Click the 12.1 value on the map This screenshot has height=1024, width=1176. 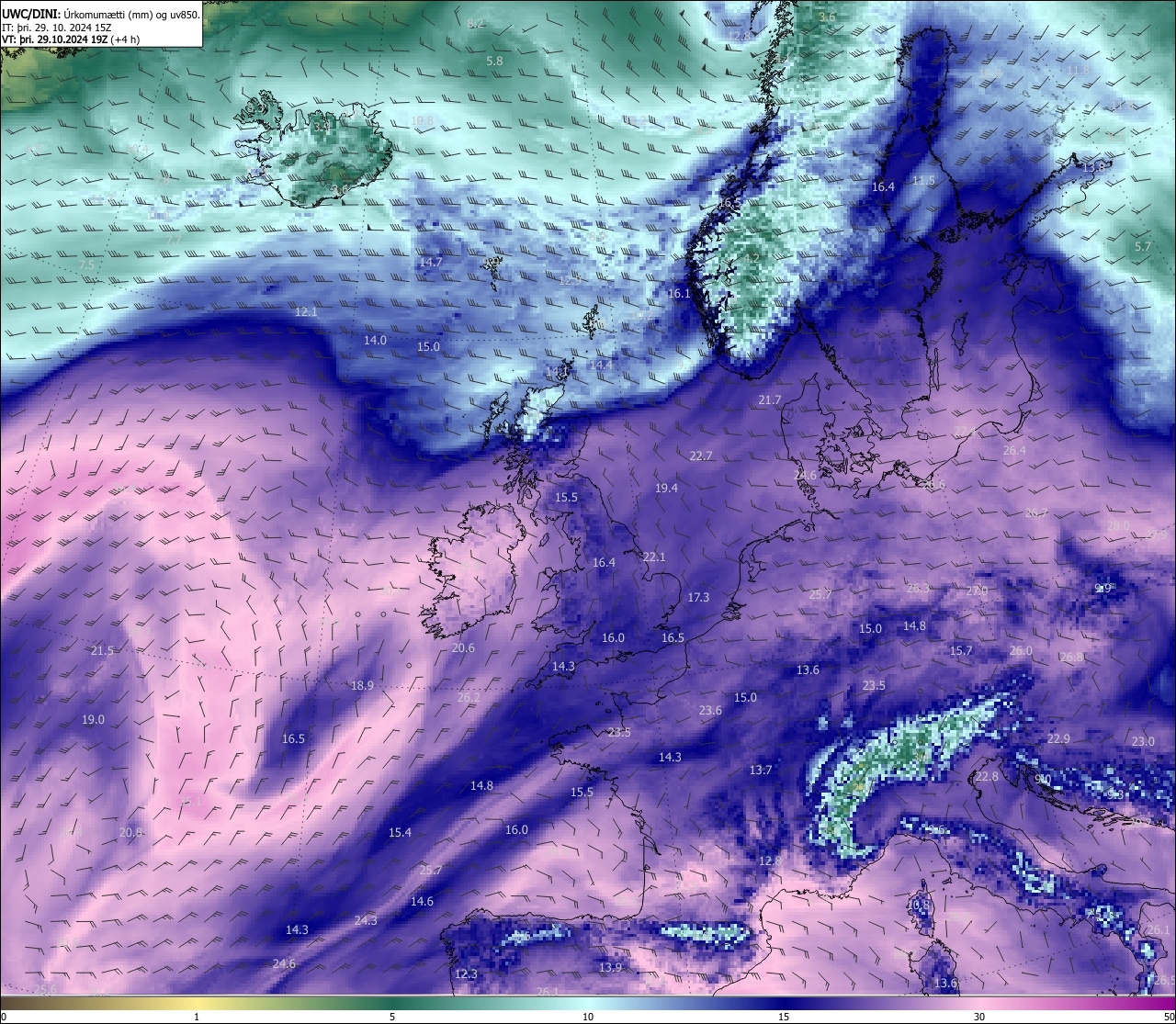click(x=306, y=312)
